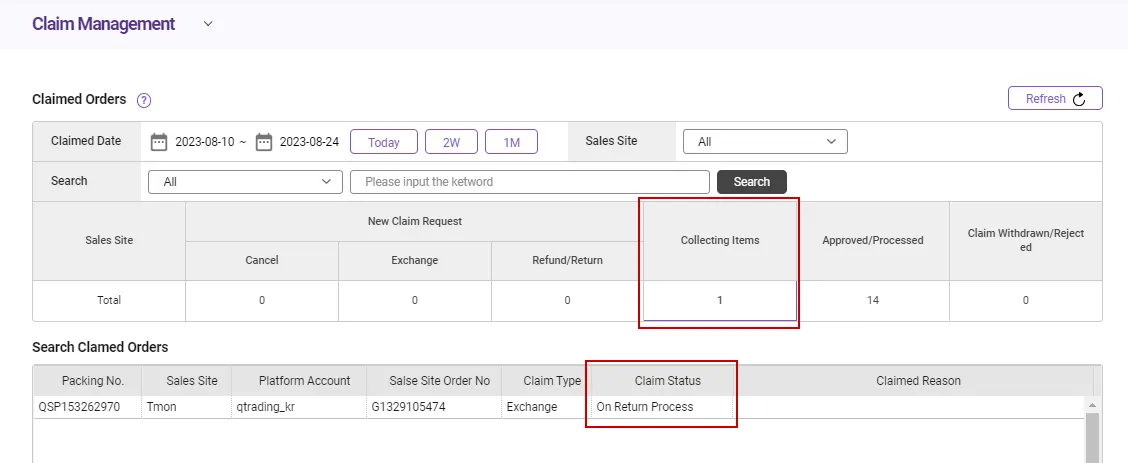Click the Collecting Items count of 1
The width and height of the screenshot is (1128, 463).
pyautogui.click(x=720, y=300)
